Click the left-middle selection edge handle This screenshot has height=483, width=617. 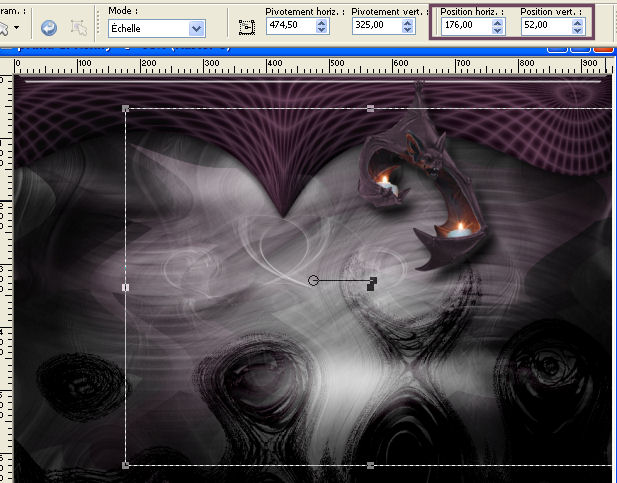click(x=125, y=287)
